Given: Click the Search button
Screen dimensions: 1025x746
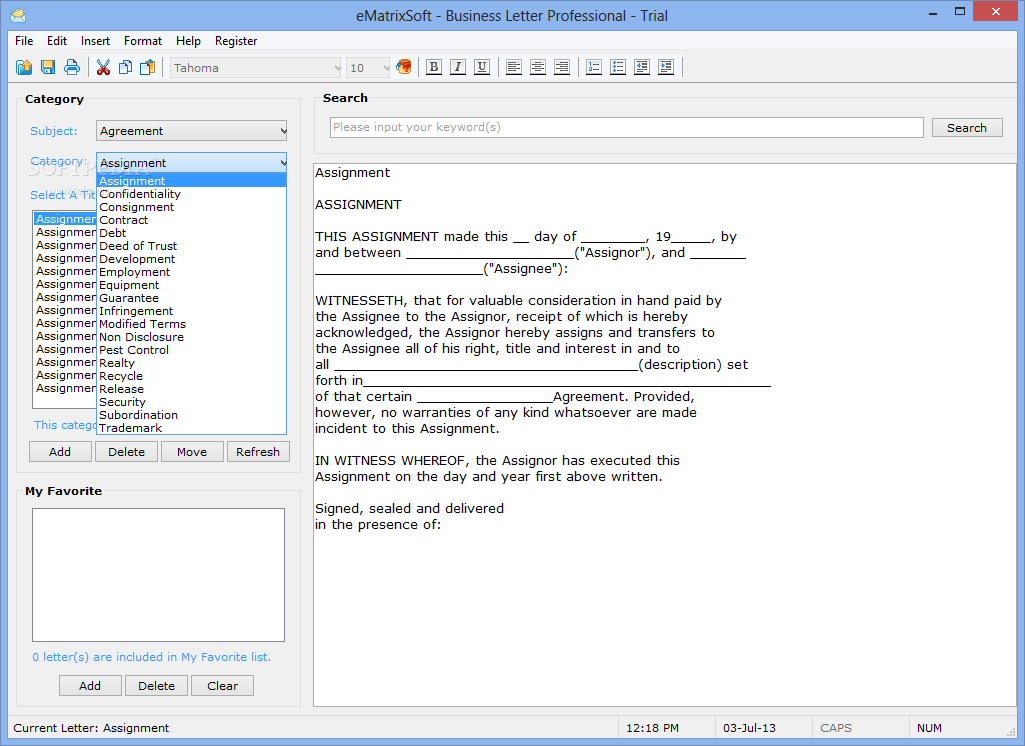Looking at the screenshot, I should 967,127.
